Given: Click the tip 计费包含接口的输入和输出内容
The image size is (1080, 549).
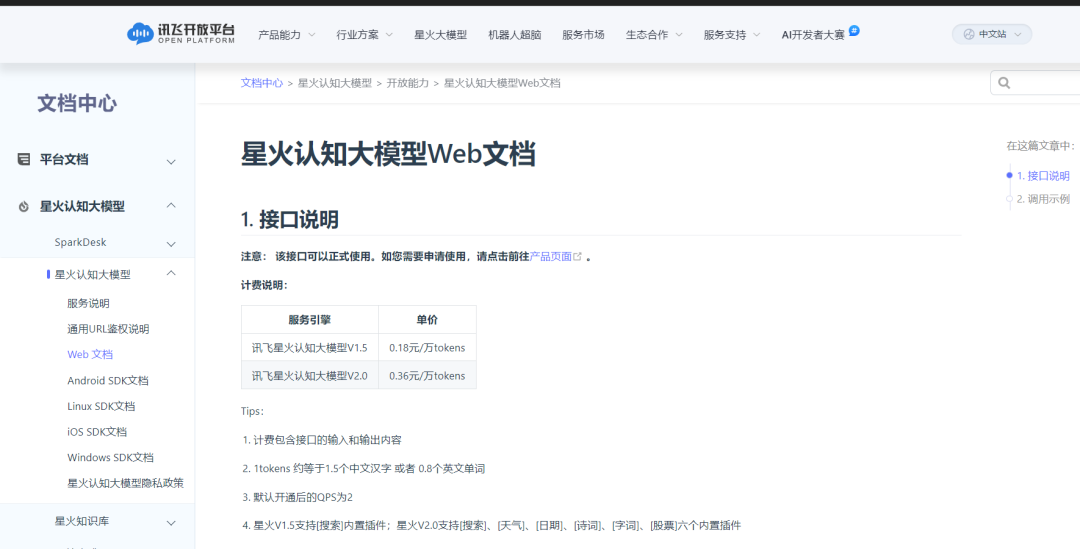Looking at the screenshot, I should click(x=326, y=439).
